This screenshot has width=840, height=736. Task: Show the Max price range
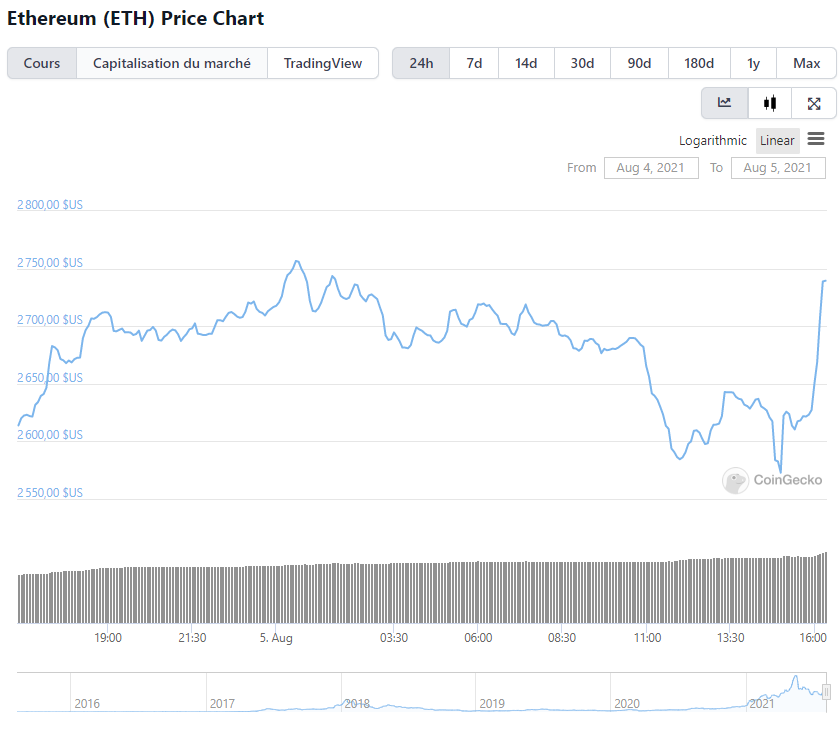[806, 63]
